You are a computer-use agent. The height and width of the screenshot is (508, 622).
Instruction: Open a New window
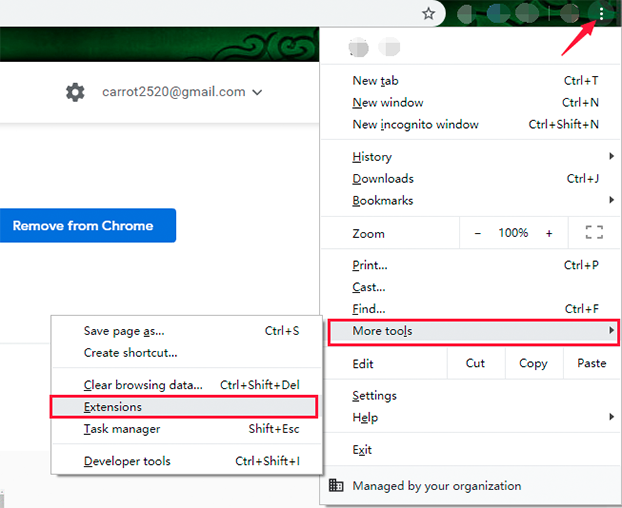coord(470,102)
